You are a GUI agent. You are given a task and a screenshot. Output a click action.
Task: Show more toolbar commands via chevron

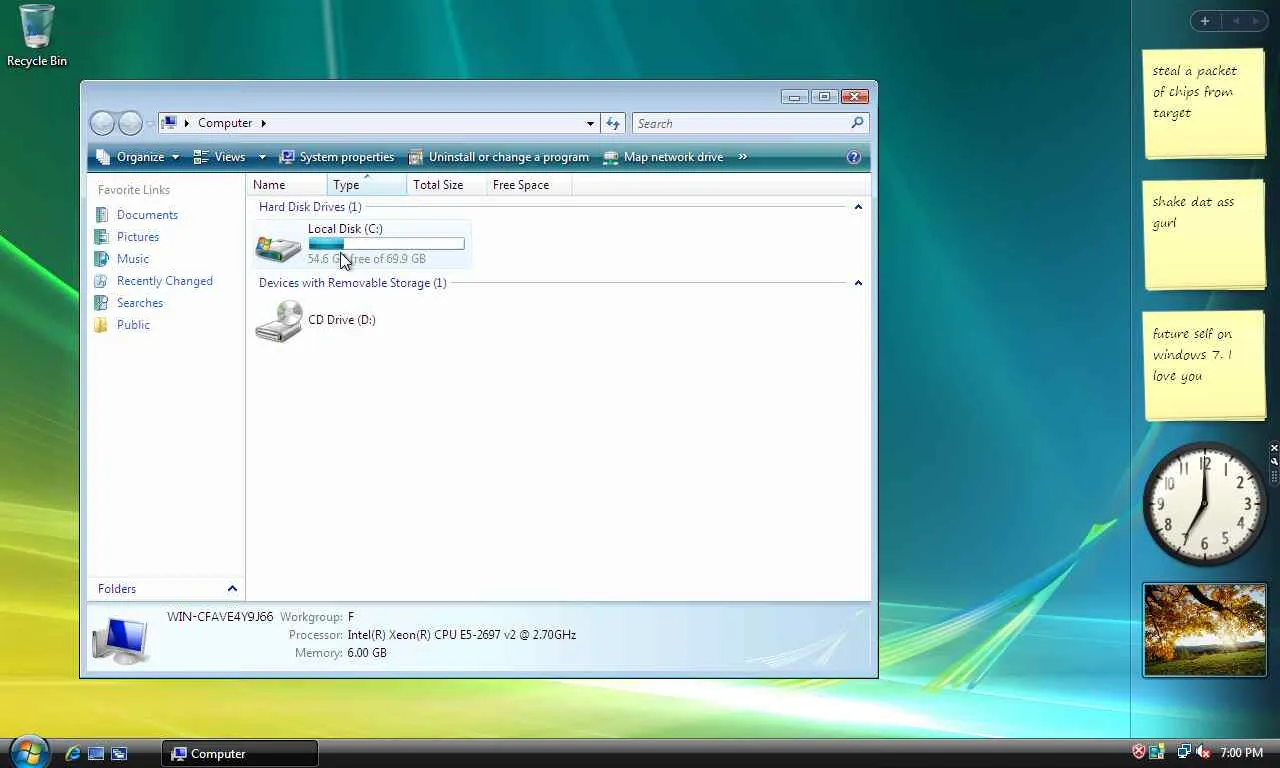coord(743,157)
